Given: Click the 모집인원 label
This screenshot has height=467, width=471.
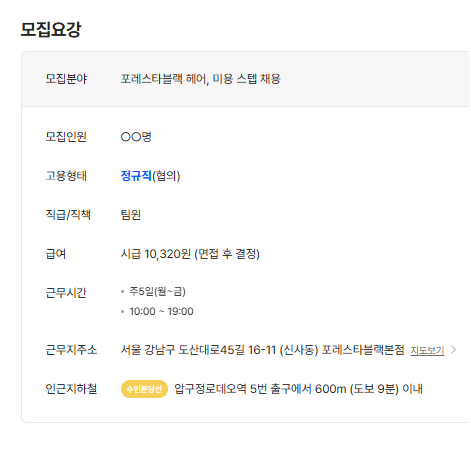Looking at the screenshot, I should [66, 137].
